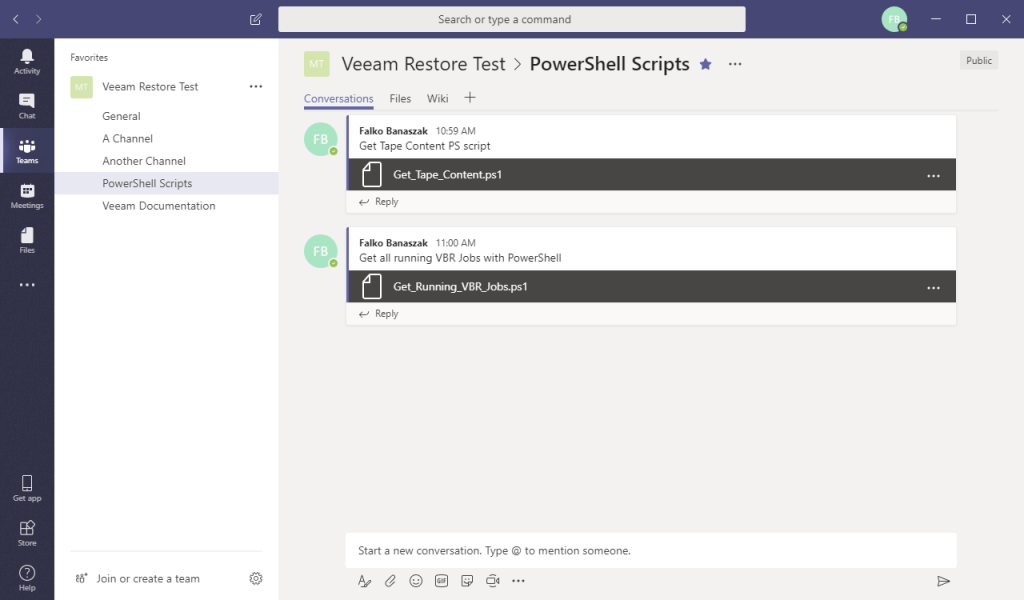
Task: Click the Favorites label
Action: [x=89, y=57]
